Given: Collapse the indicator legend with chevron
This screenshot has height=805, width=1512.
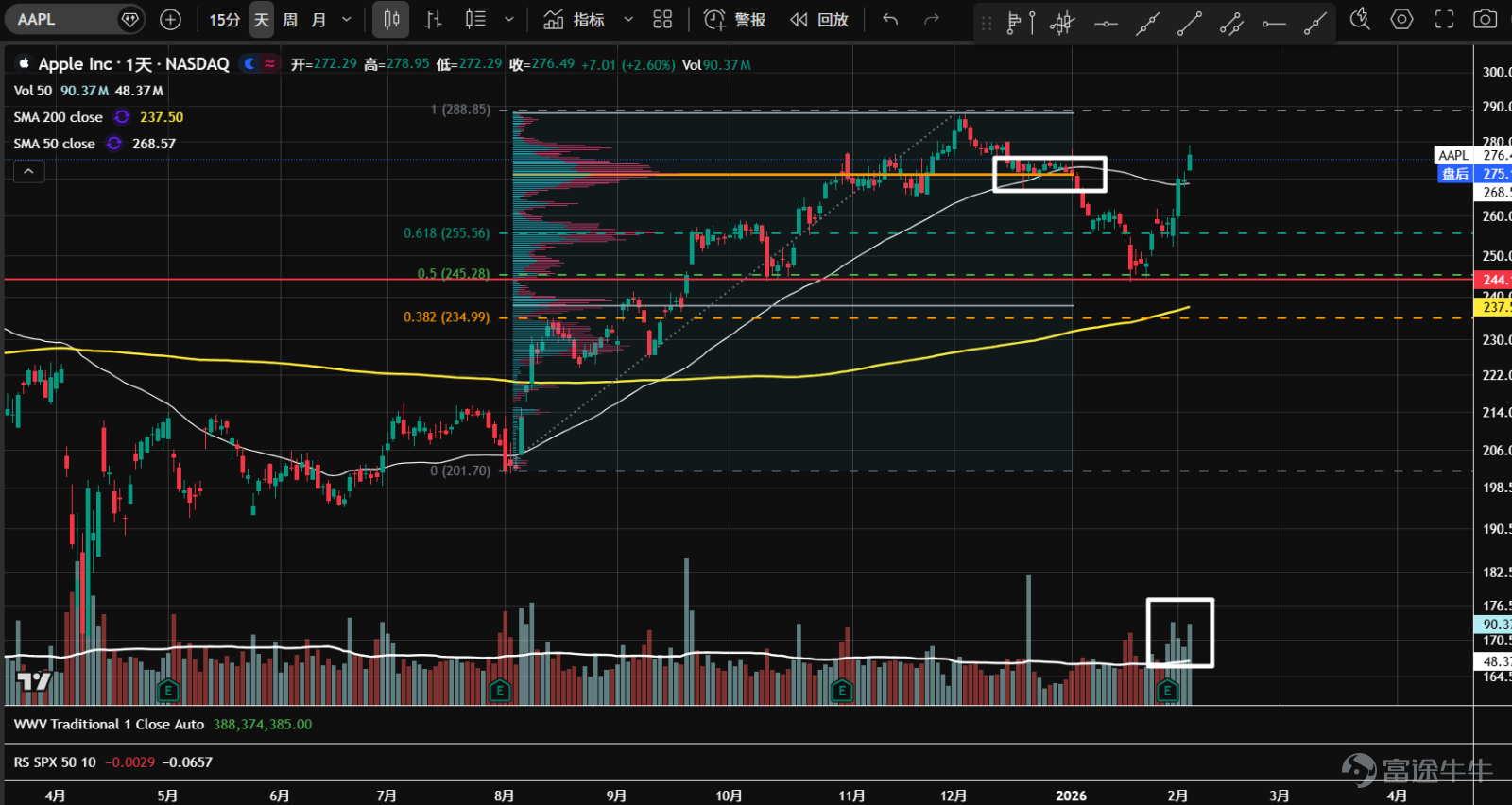Looking at the screenshot, I should [x=28, y=171].
